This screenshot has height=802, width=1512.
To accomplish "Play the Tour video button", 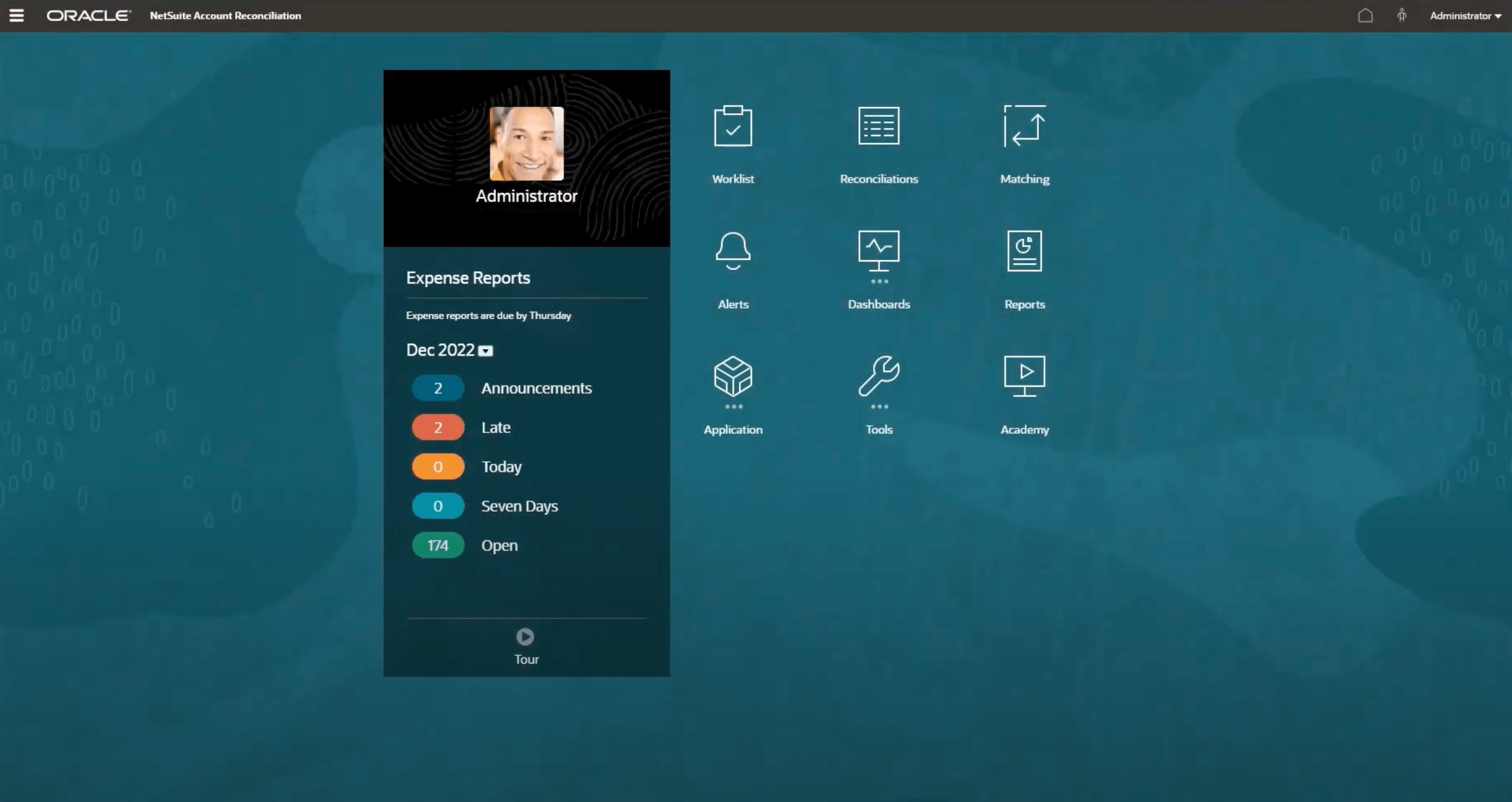I will [x=525, y=637].
